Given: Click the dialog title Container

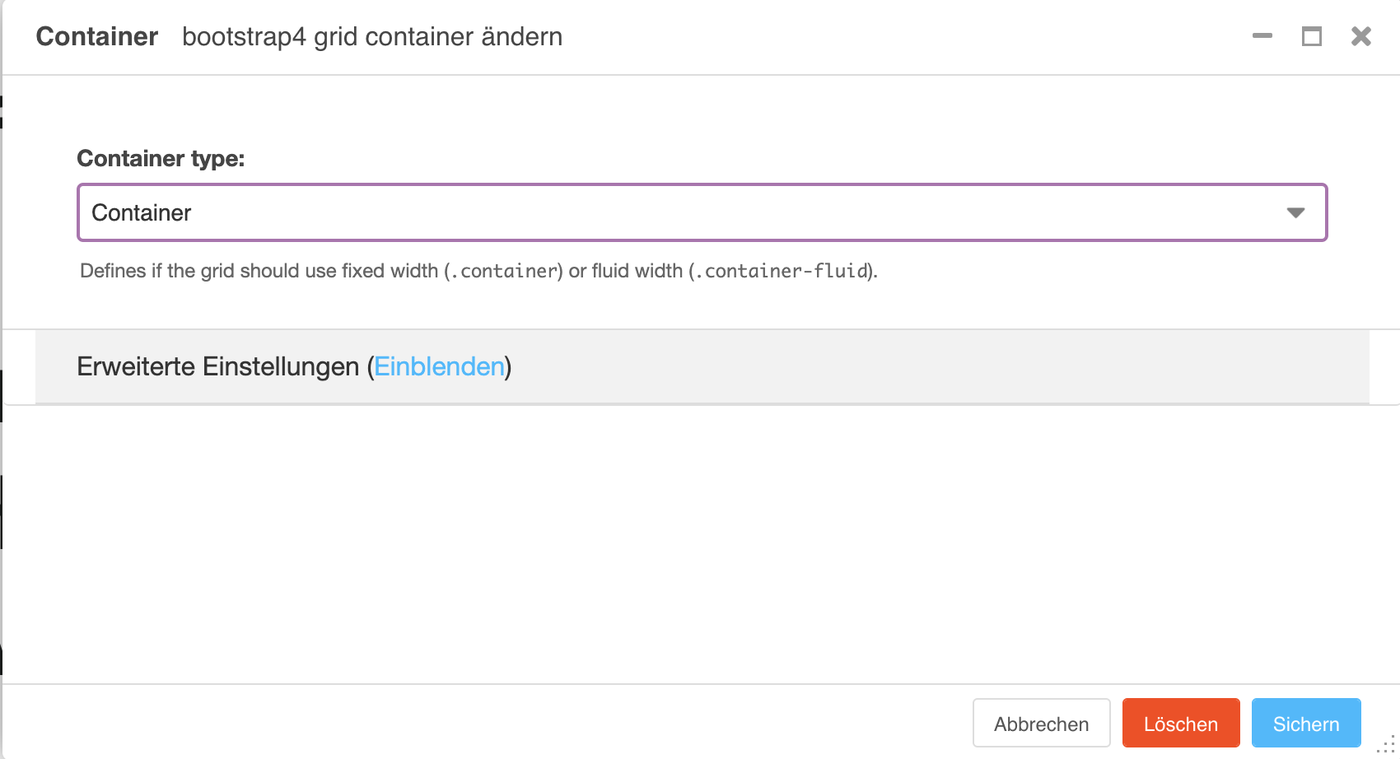Looking at the screenshot, I should pyautogui.click(x=96, y=36).
